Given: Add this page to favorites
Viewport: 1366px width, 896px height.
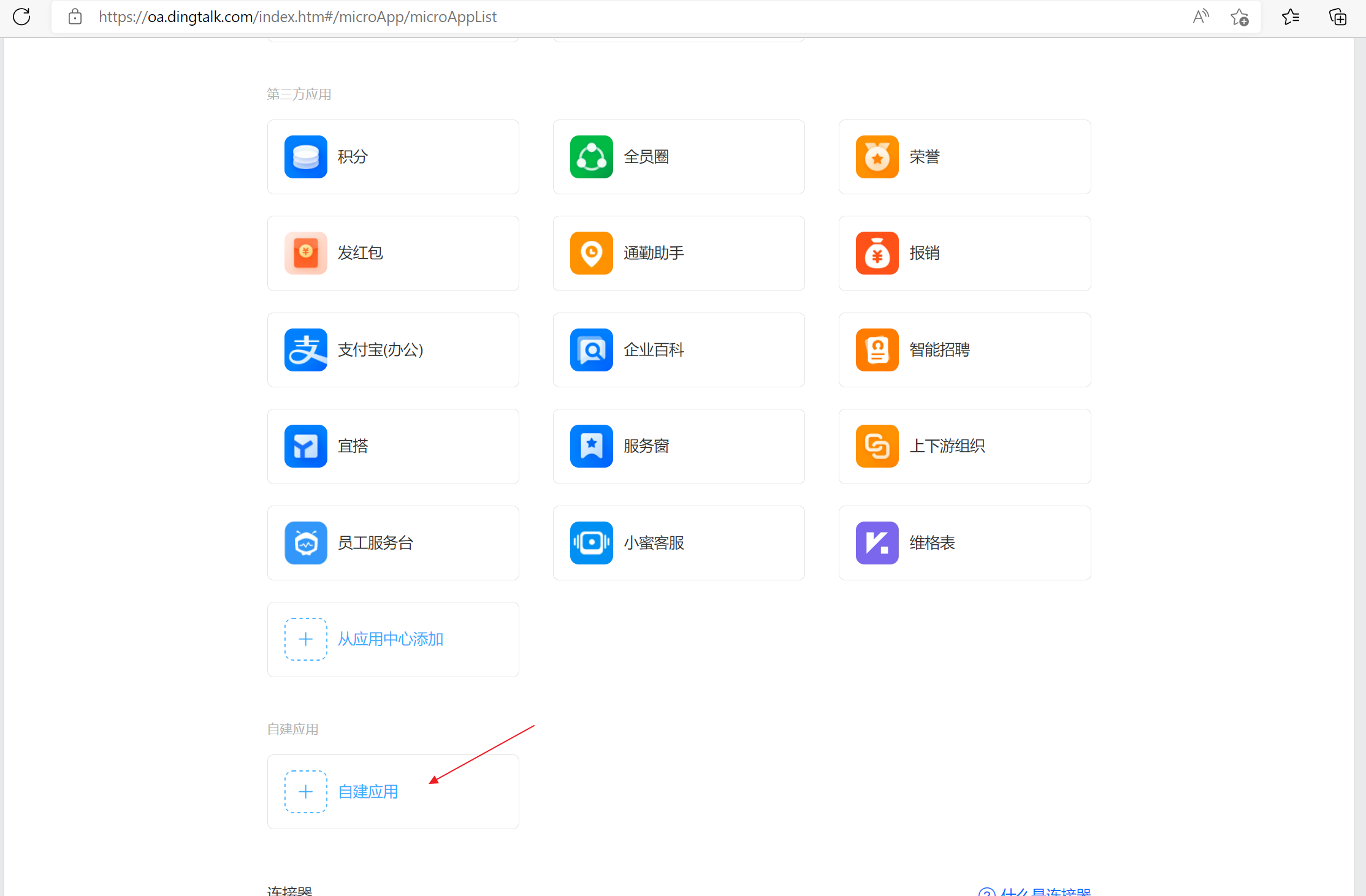Looking at the screenshot, I should coord(1239,17).
